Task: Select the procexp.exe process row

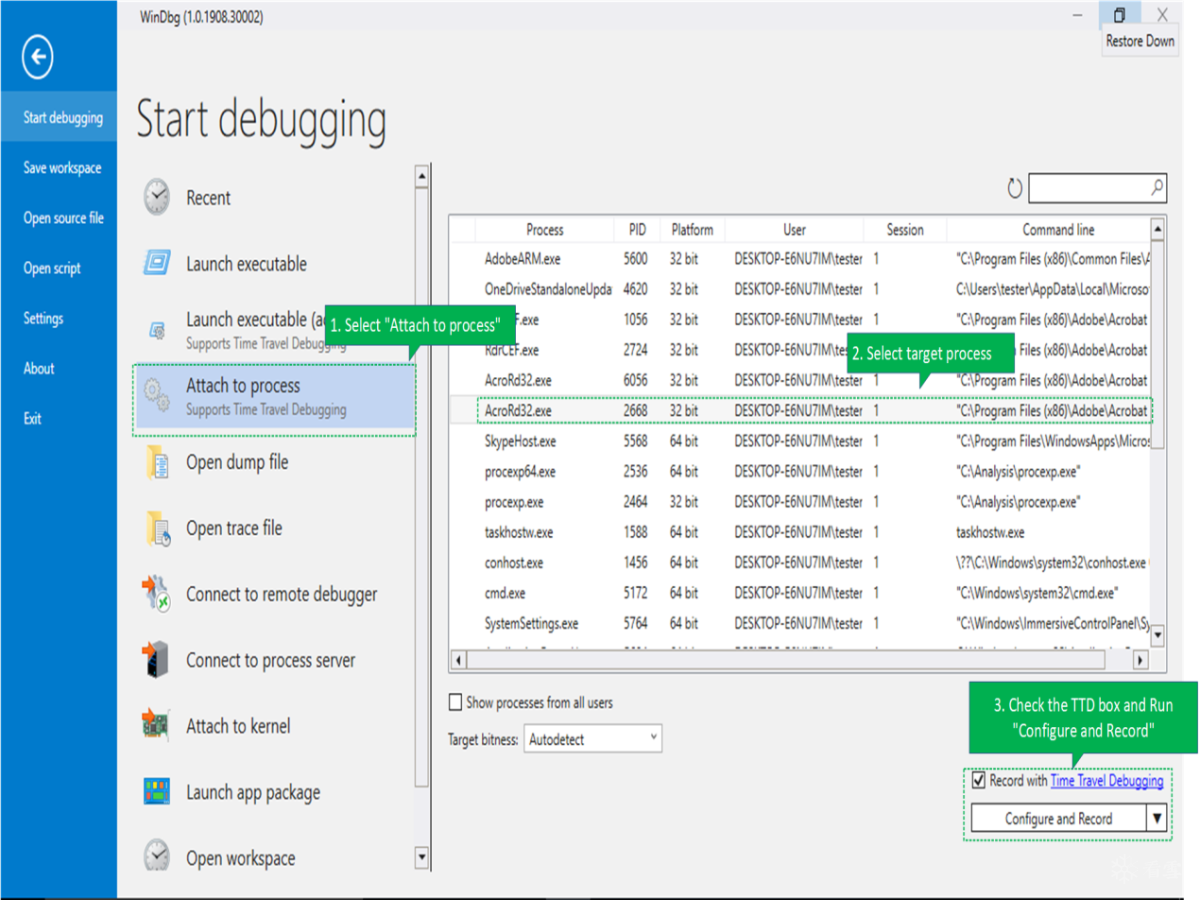Action: click(799, 502)
